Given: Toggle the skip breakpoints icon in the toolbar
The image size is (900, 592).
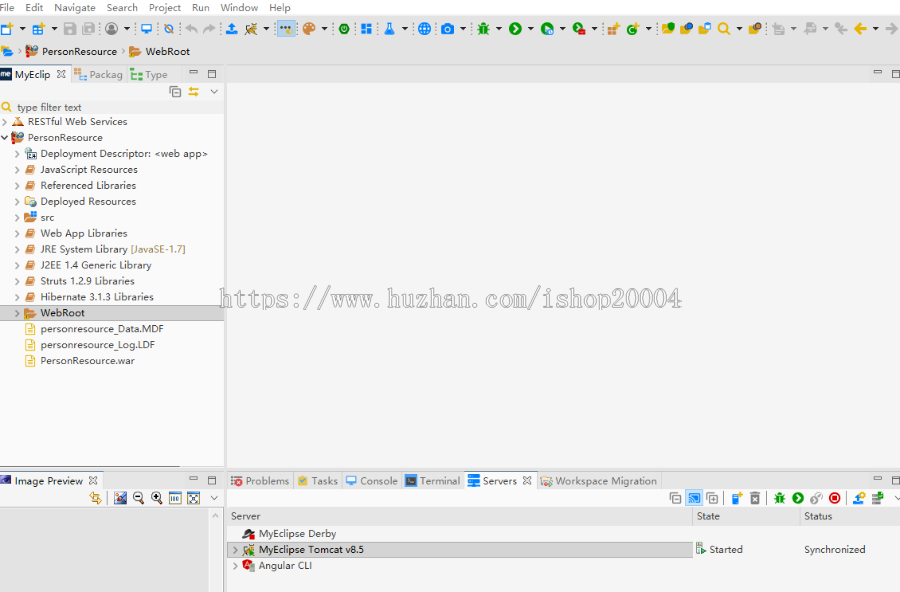Looking at the screenshot, I should pos(169,29).
